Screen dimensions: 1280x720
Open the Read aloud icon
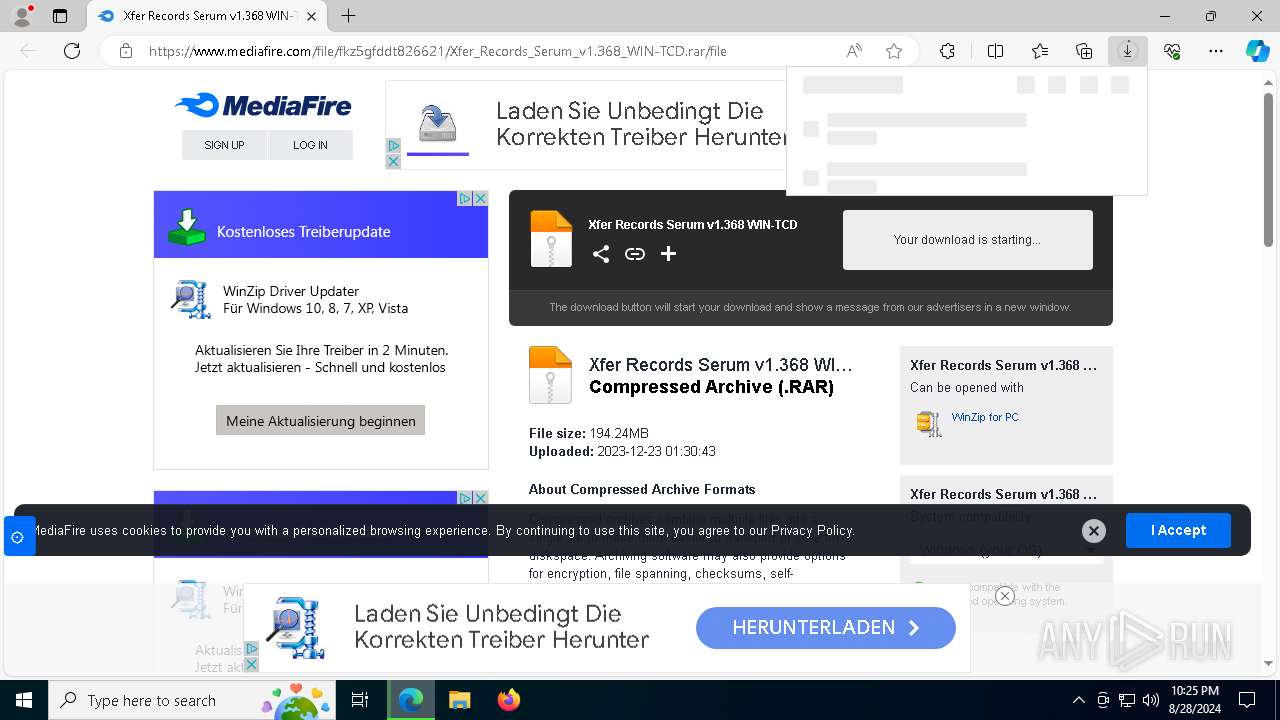854,51
